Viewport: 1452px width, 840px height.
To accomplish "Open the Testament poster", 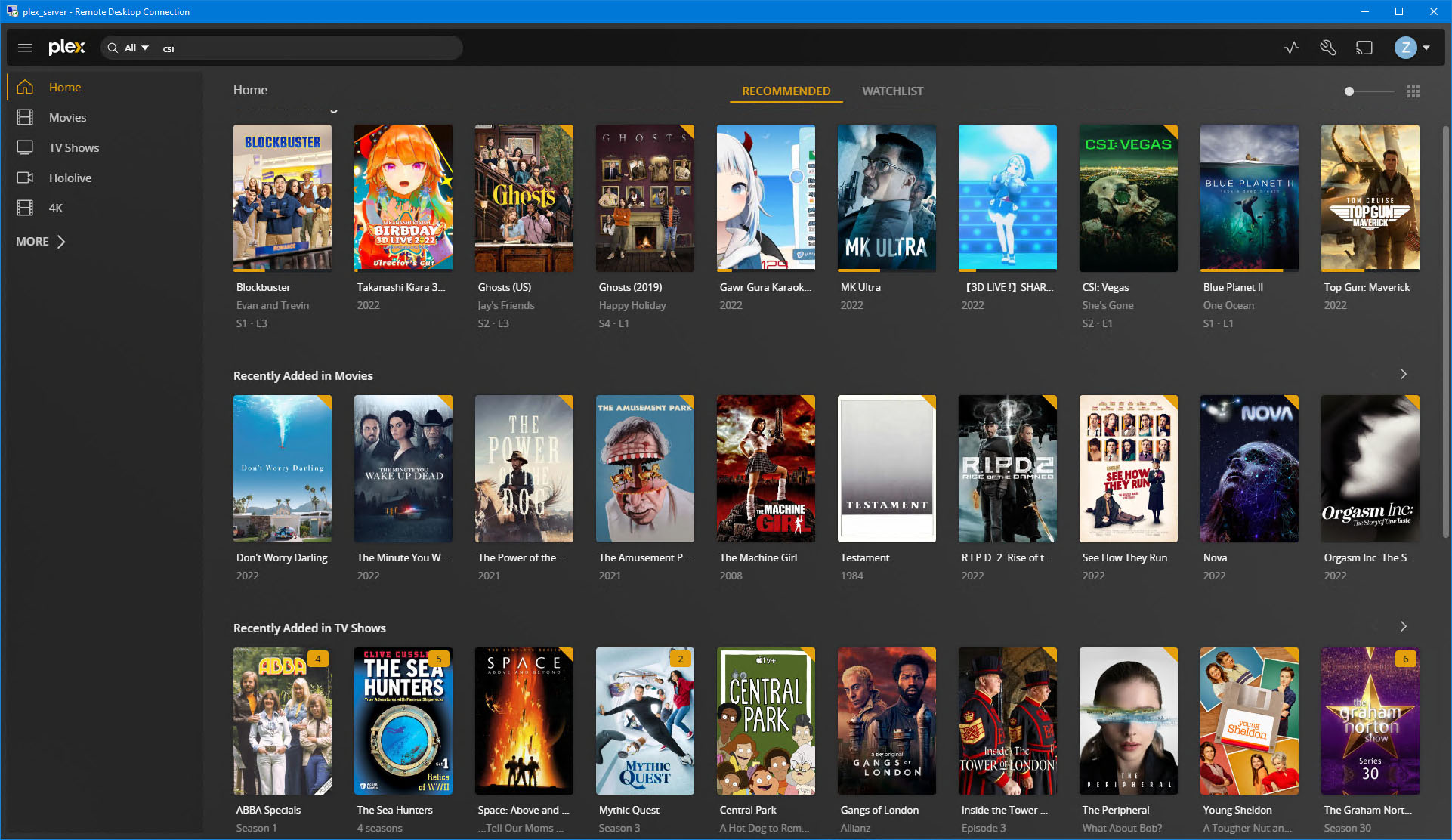I will click(887, 468).
